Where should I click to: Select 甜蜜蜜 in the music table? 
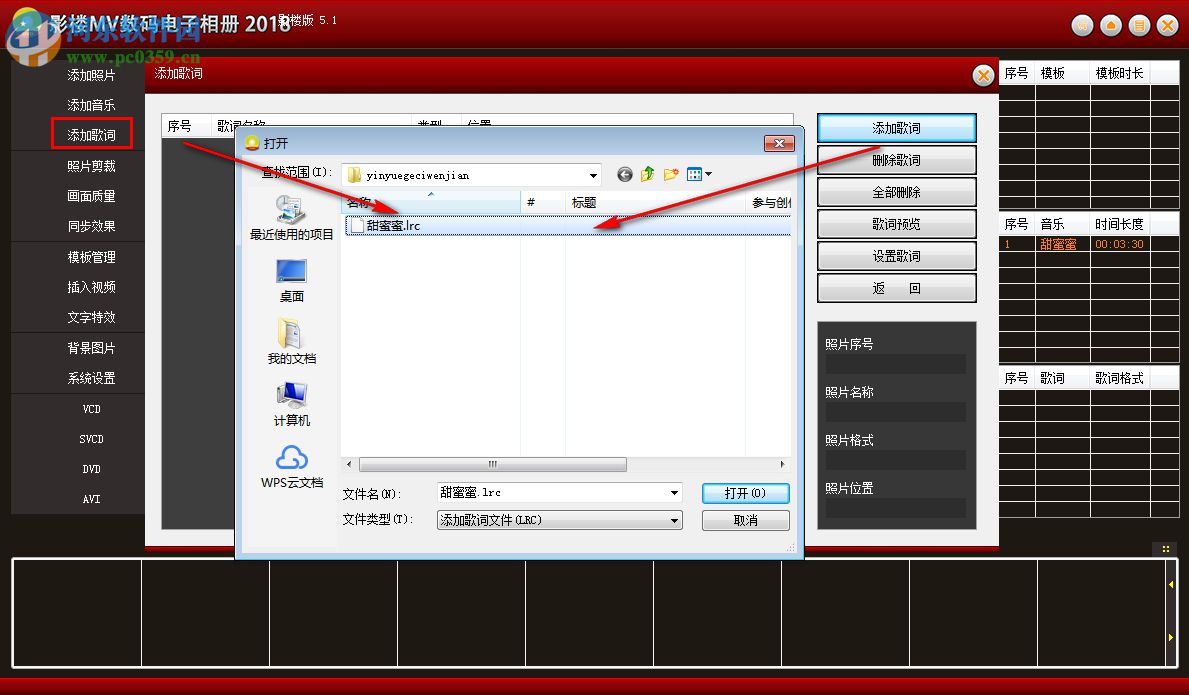(x=1059, y=244)
